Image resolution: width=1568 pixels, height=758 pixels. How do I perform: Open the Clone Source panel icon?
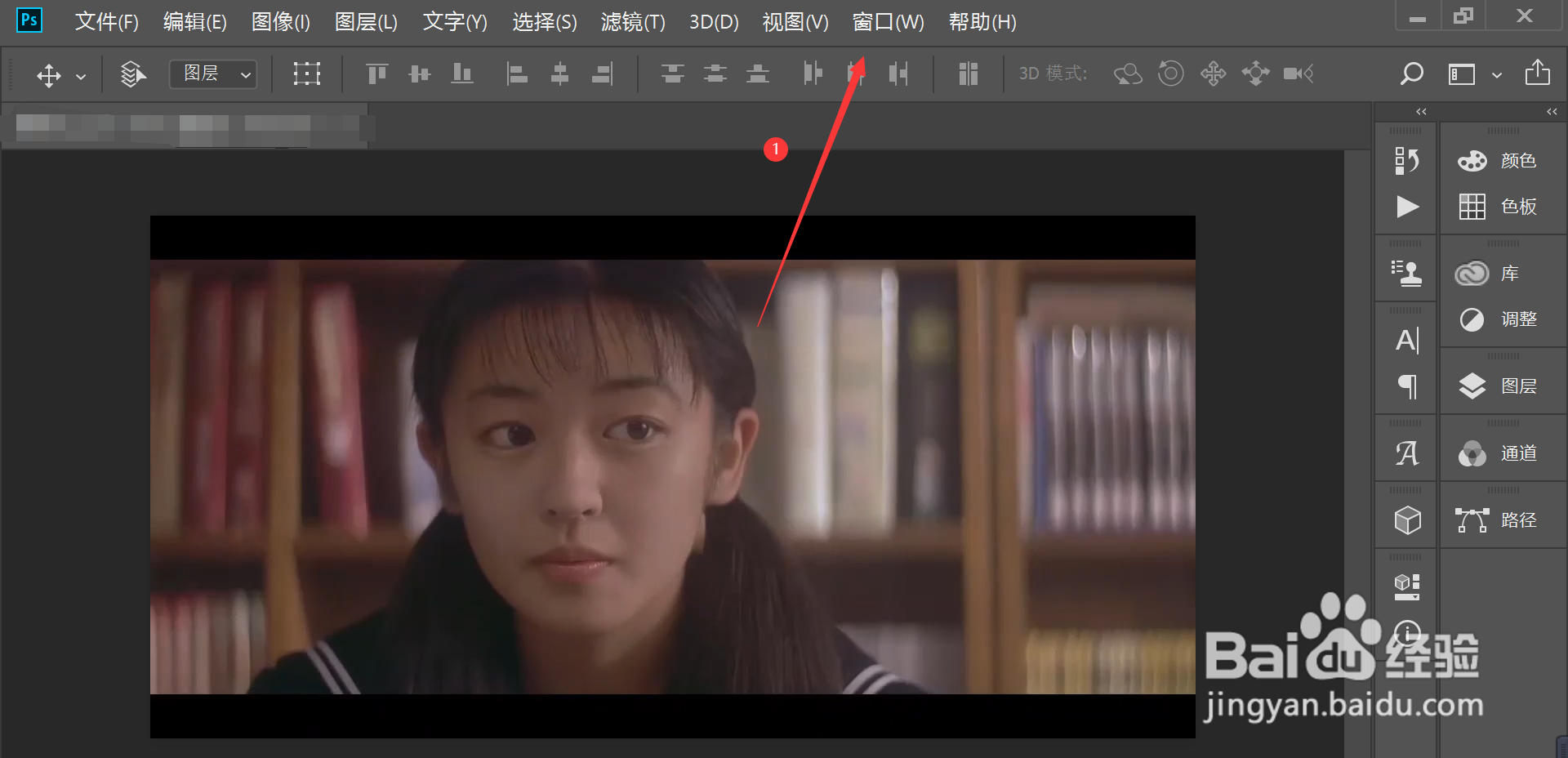click(1406, 273)
